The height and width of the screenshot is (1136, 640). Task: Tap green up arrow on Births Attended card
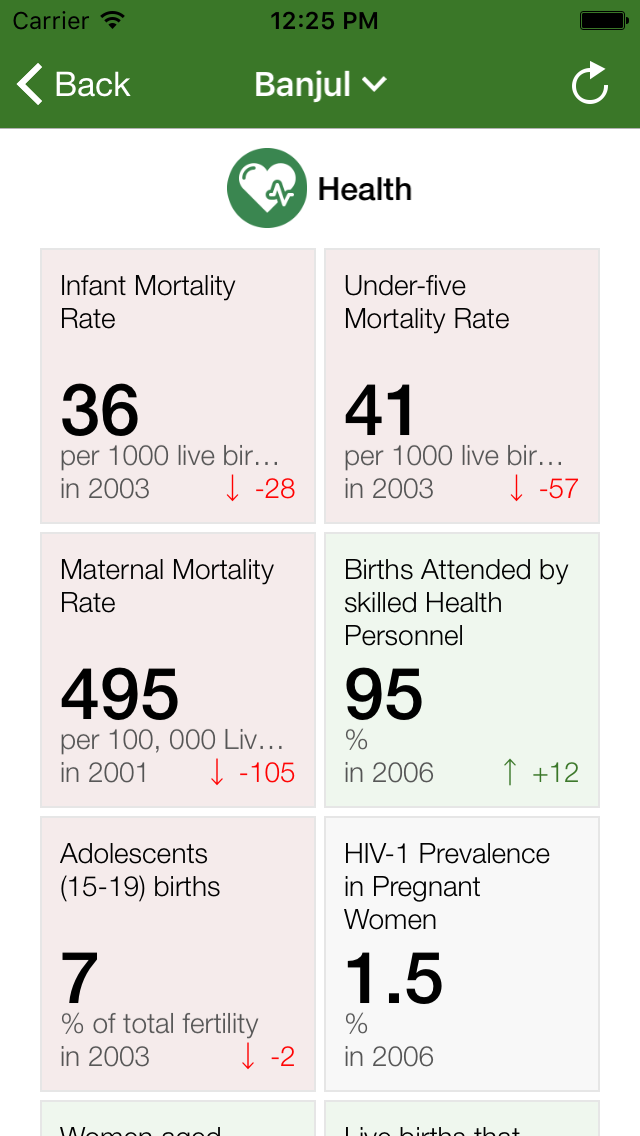click(x=510, y=773)
